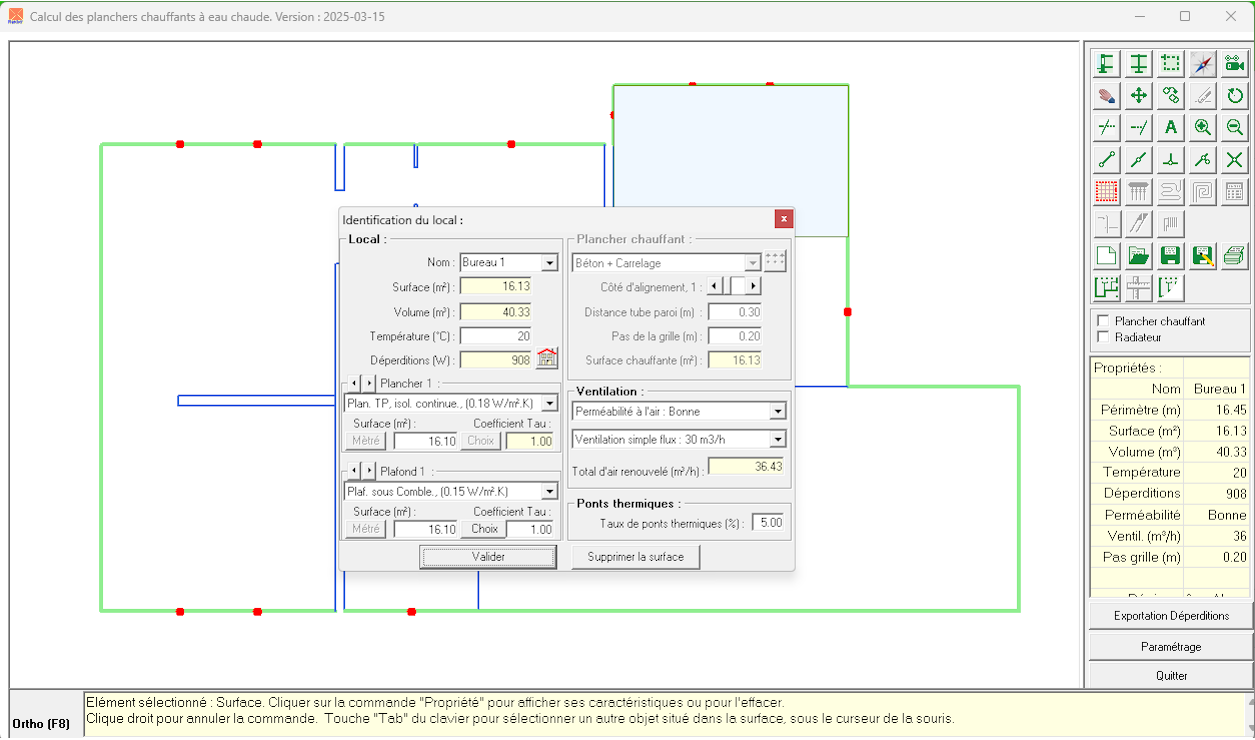Expand the Plaf. sous Comble dropdown
The image size is (1255, 740).
click(x=549, y=492)
